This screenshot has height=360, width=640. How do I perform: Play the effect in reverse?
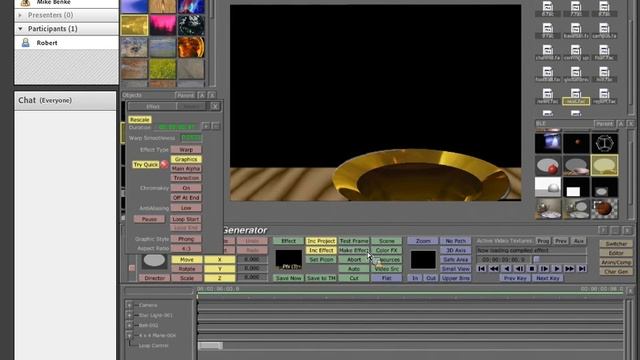click(x=507, y=269)
